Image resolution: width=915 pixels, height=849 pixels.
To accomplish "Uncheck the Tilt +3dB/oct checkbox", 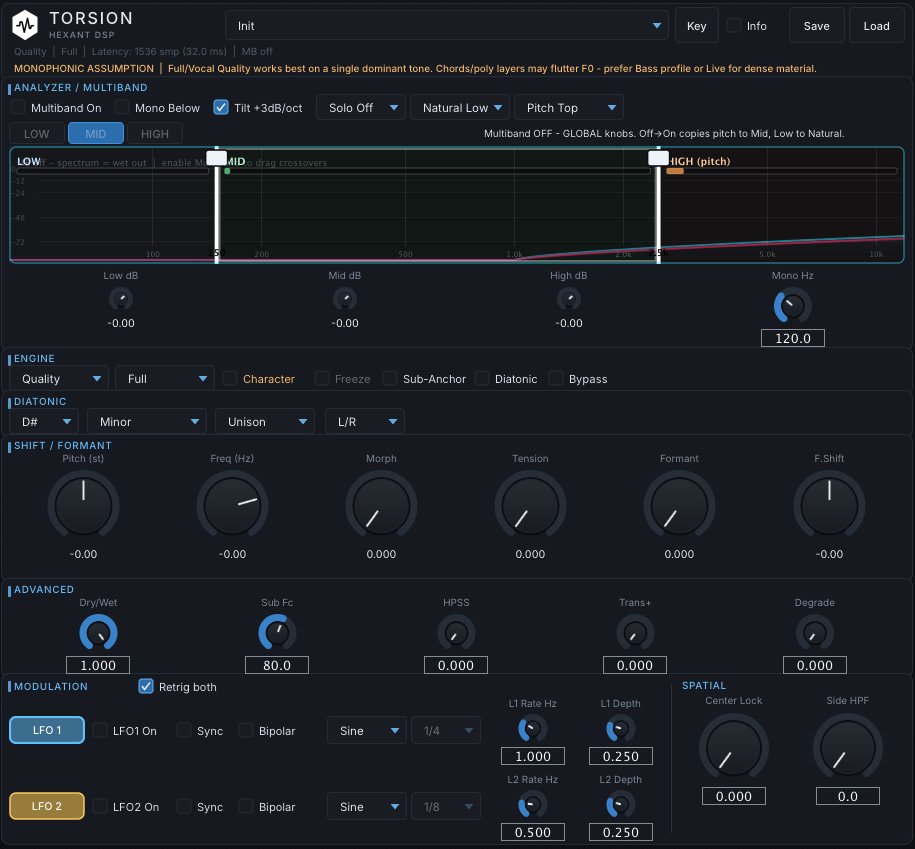I will (x=221, y=107).
